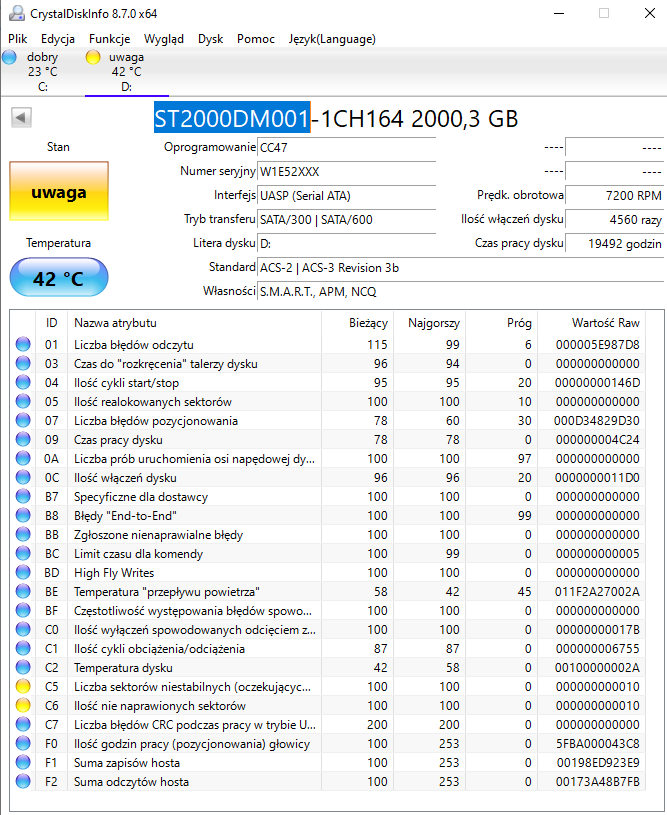Minimize the CrystalDiskInfo window
Screen dimensions: 667x815
559,14
